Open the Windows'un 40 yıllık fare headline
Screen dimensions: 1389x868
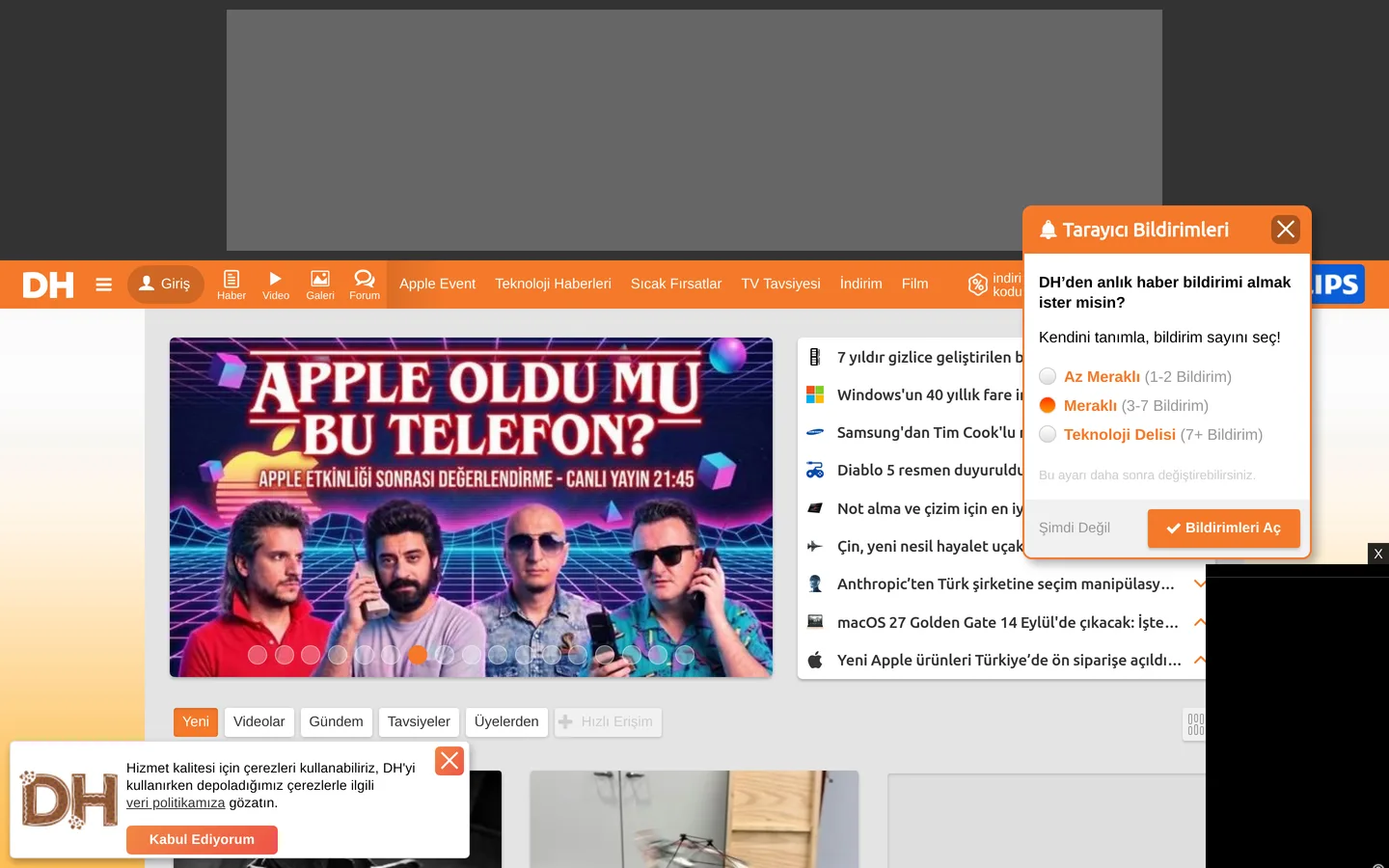(x=930, y=394)
